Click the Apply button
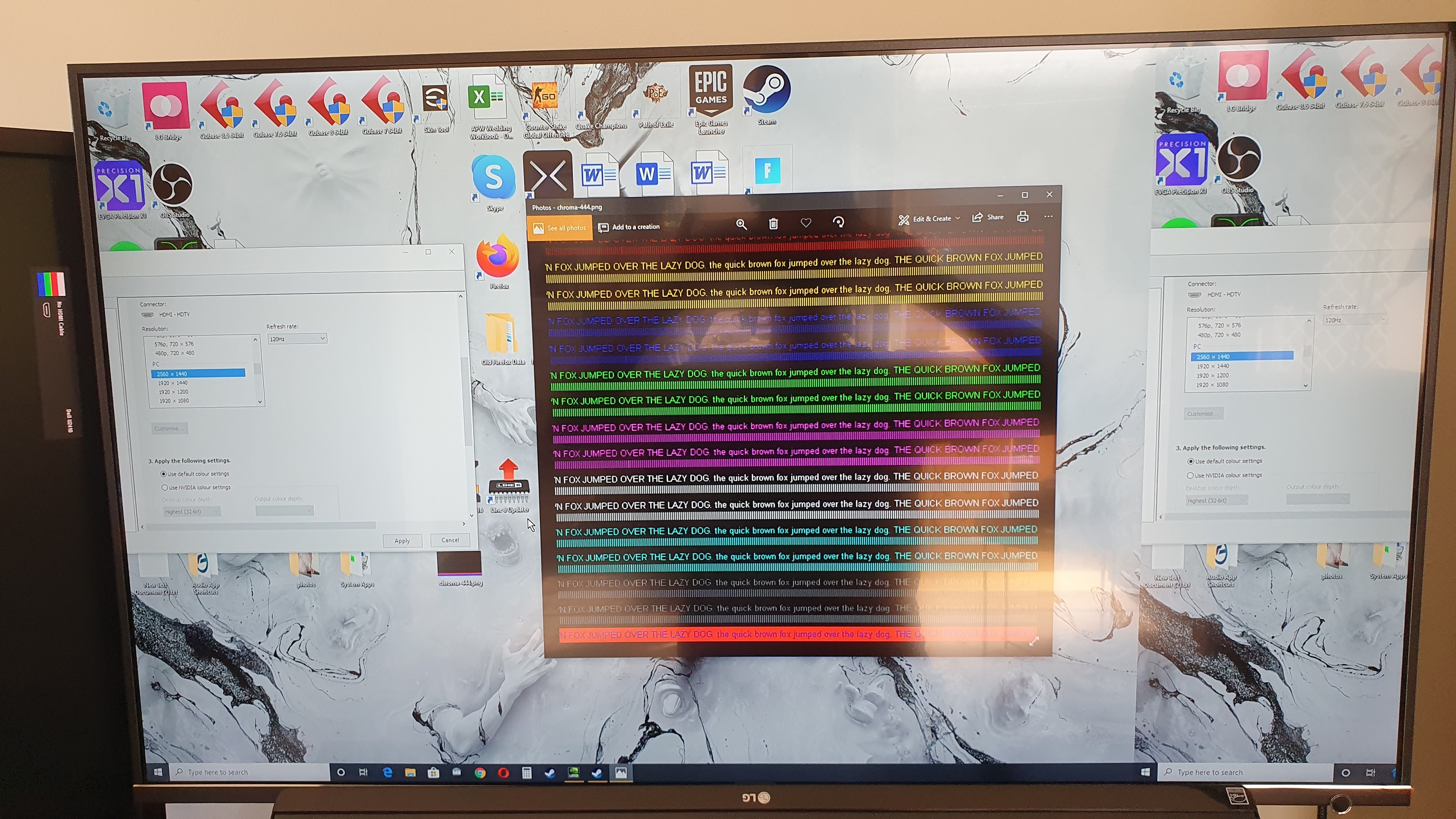The height and width of the screenshot is (819, 1456). (402, 541)
